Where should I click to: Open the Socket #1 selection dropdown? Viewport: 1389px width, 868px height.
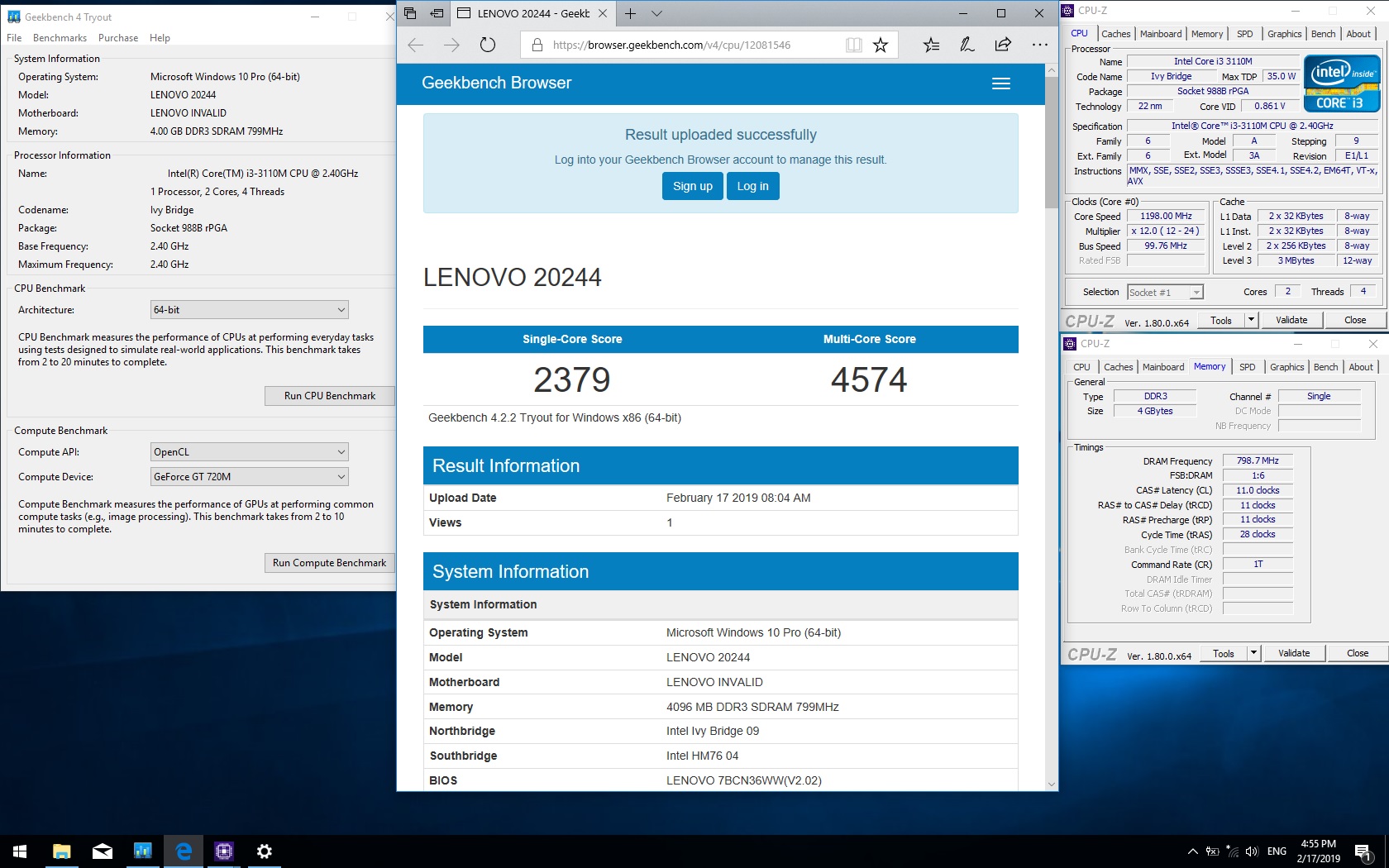click(1165, 293)
